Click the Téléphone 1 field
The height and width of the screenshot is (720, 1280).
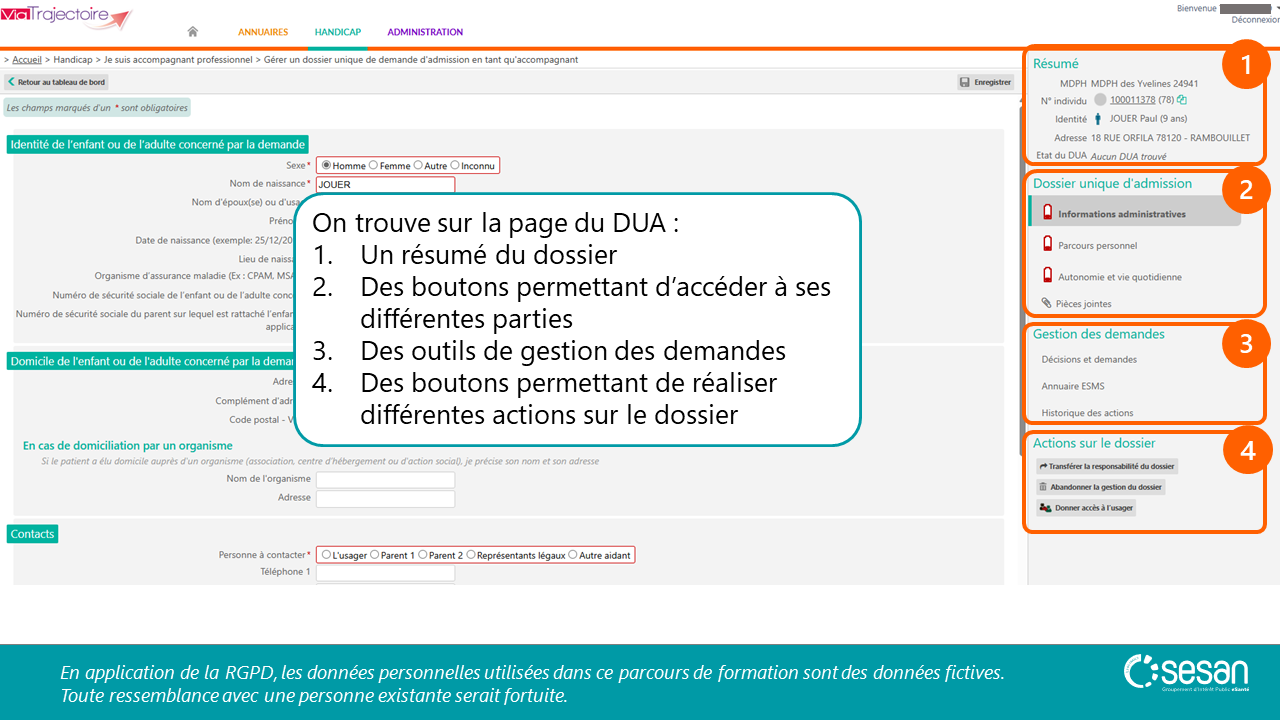click(x=385, y=573)
